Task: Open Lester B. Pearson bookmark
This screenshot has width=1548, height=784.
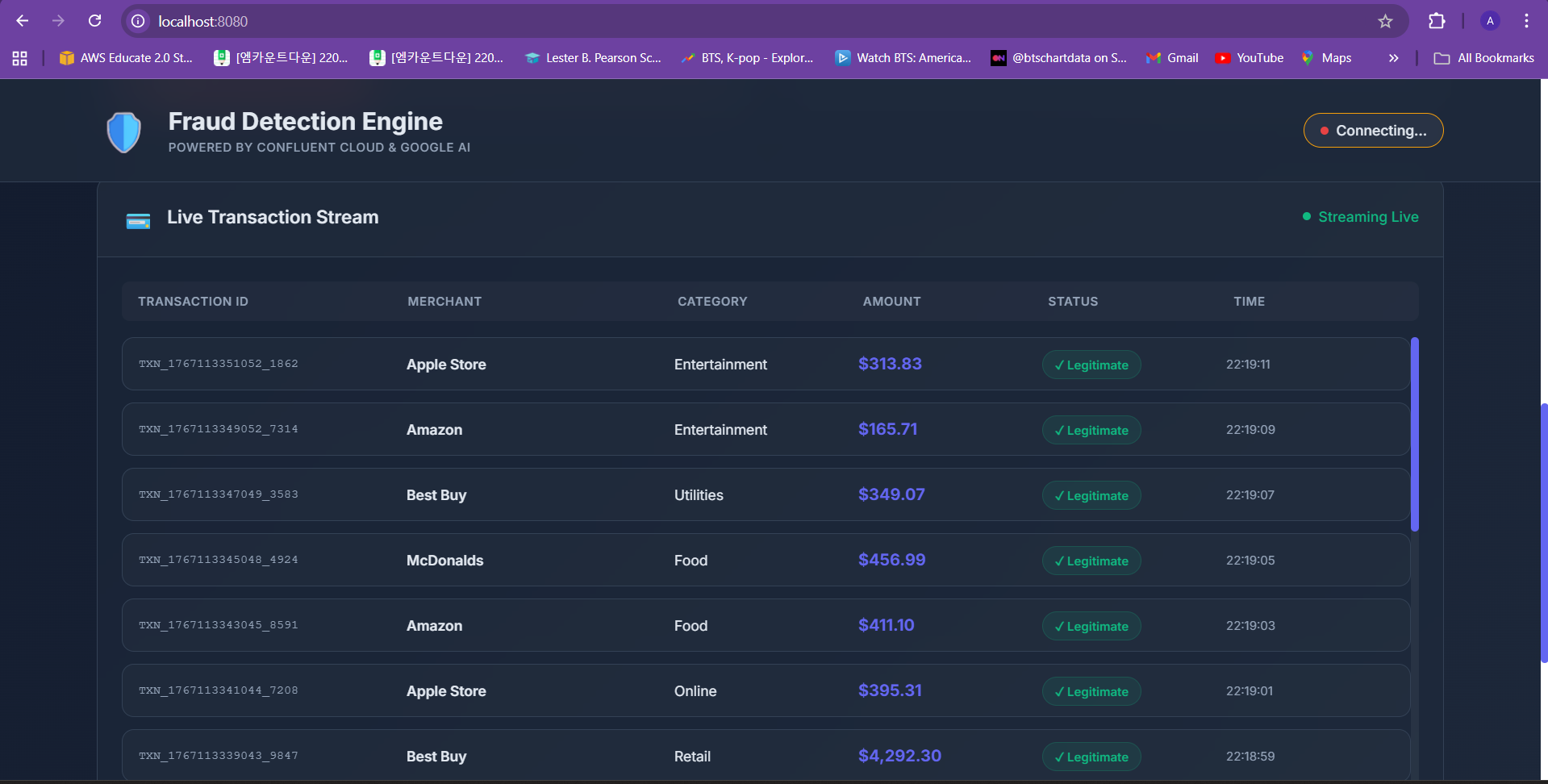Action: tap(593, 58)
